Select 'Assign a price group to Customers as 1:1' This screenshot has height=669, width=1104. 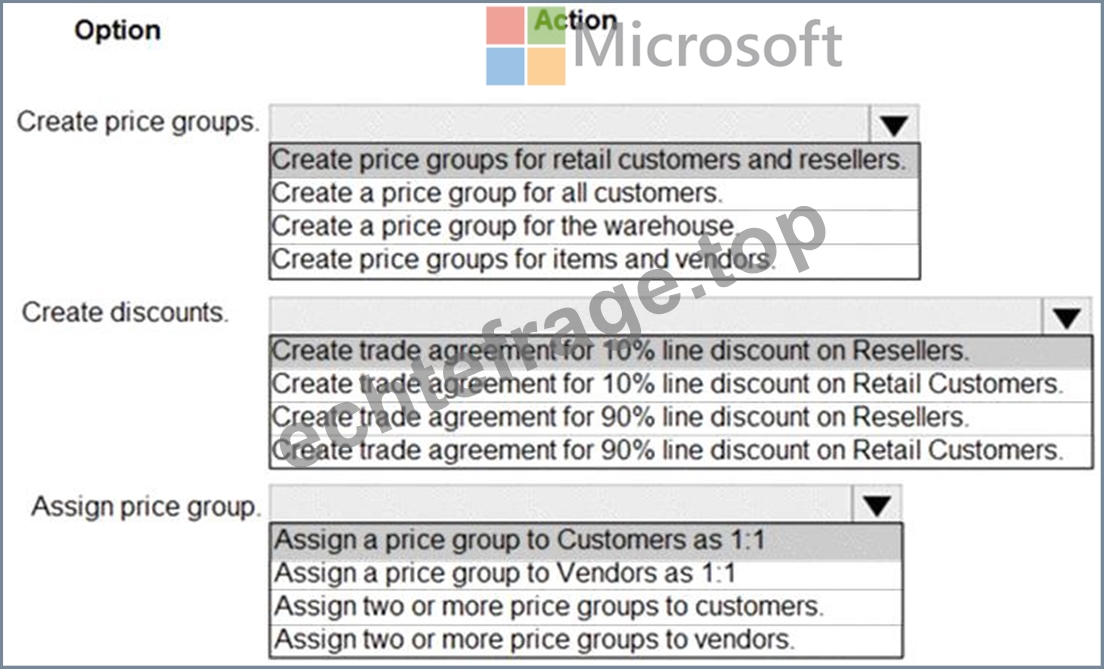point(586,540)
